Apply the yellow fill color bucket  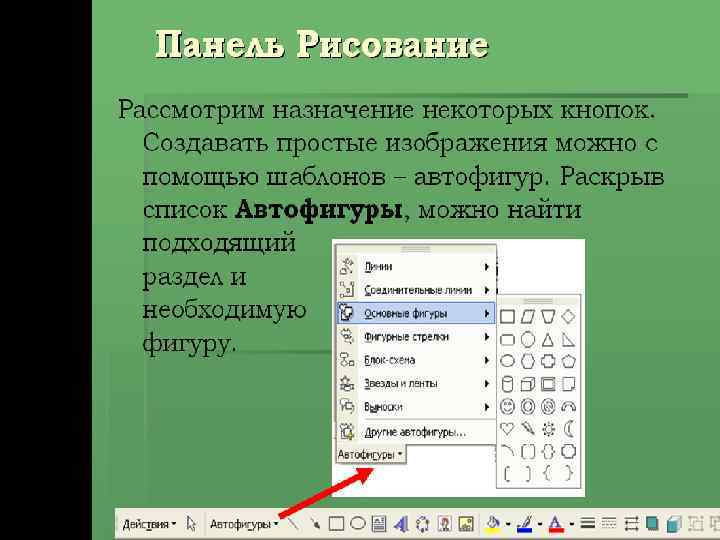(493, 523)
